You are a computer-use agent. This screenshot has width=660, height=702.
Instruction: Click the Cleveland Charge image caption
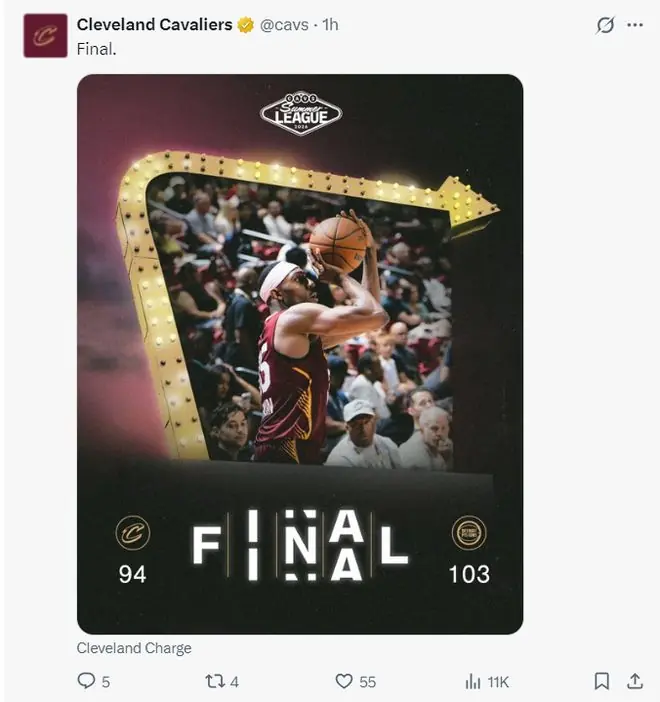pos(134,648)
